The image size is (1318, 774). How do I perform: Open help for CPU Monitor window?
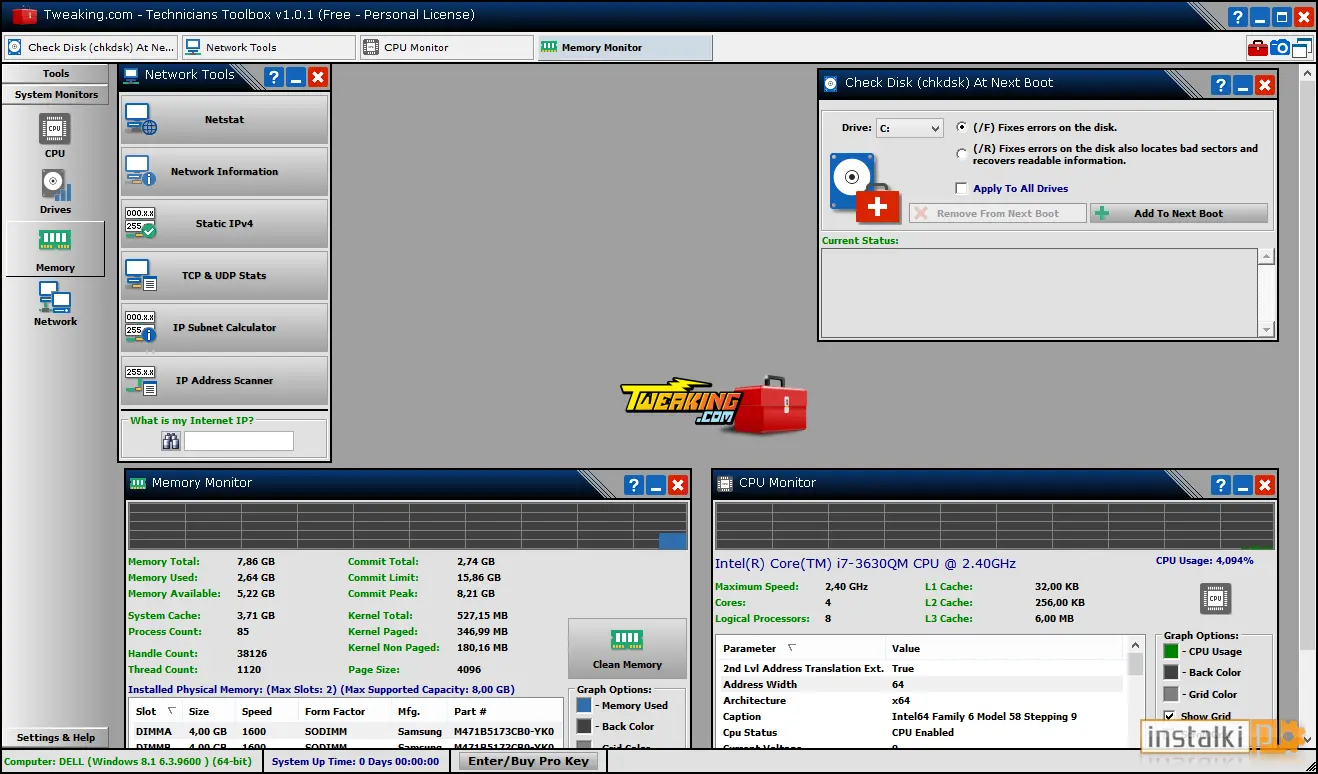click(1221, 485)
